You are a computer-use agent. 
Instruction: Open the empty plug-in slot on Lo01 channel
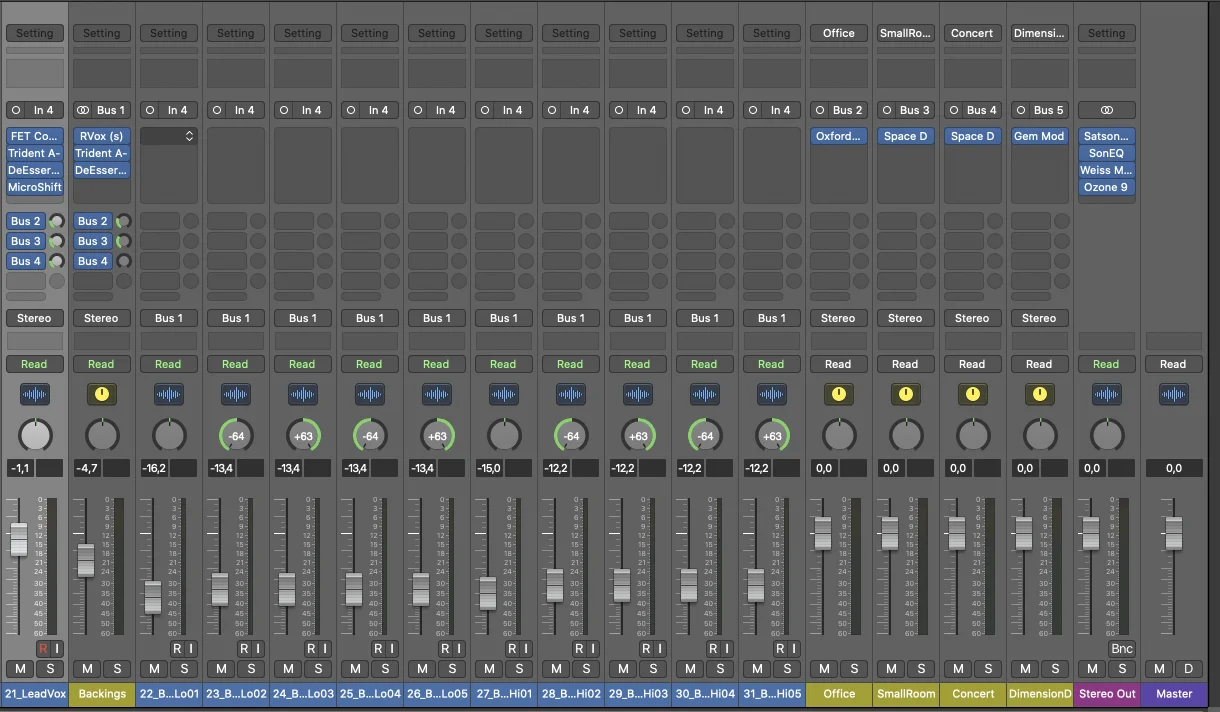point(169,136)
